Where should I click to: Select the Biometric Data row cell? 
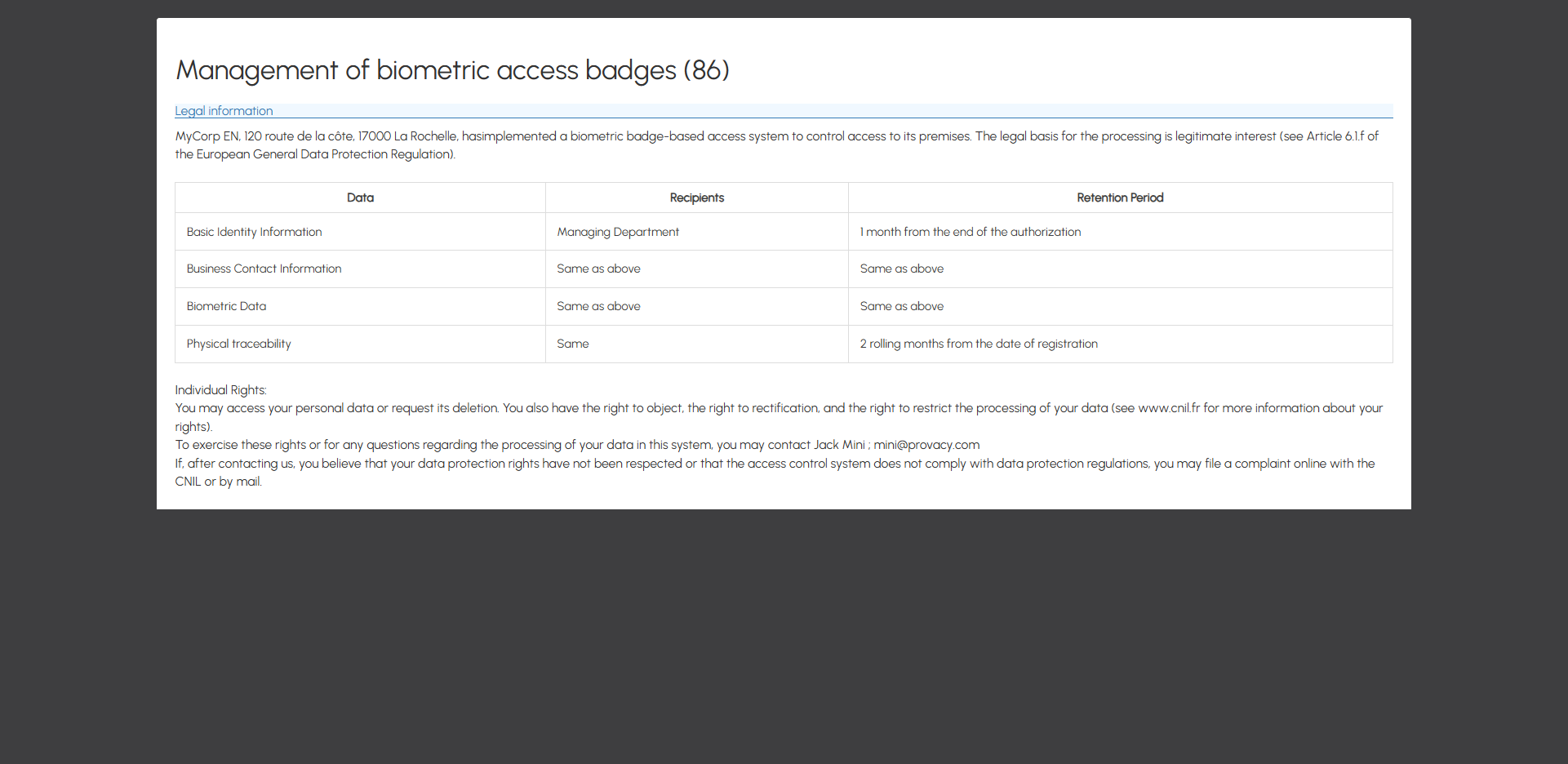tap(360, 306)
